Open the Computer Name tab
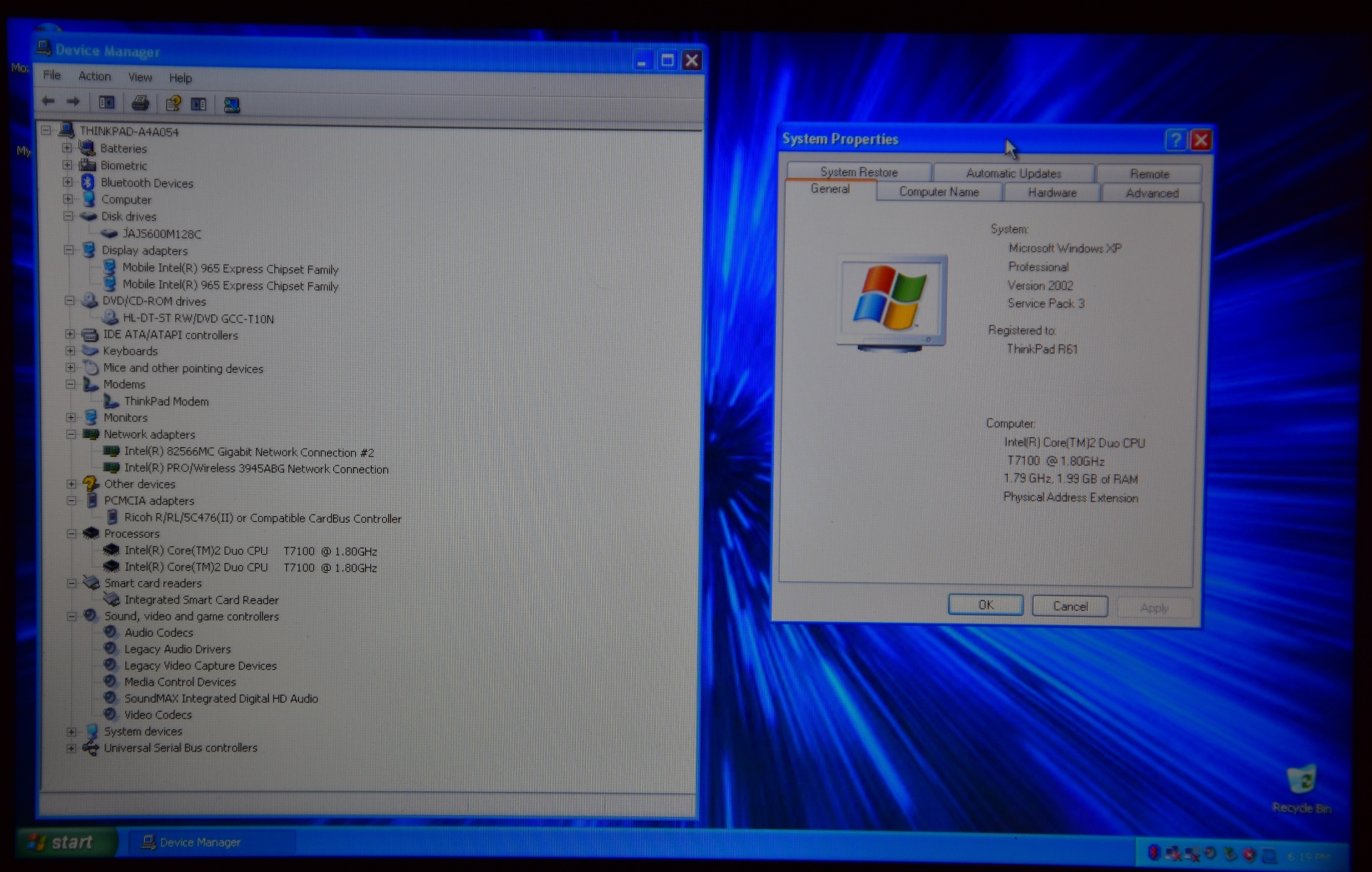This screenshot has height=872, width=1372. [x=938, y=192]
